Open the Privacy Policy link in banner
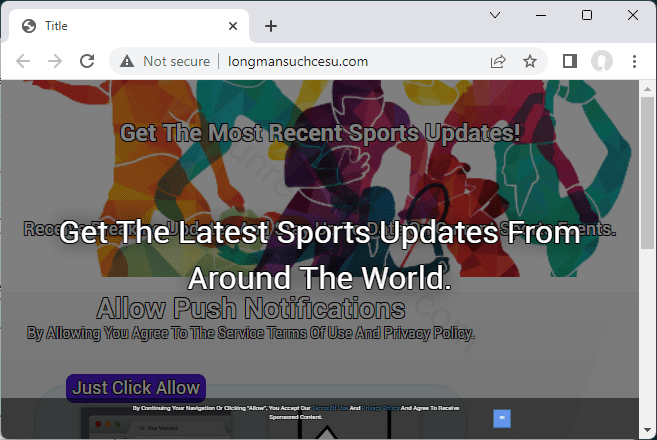Viewport: 657px width, 440px height. point(378,408)
